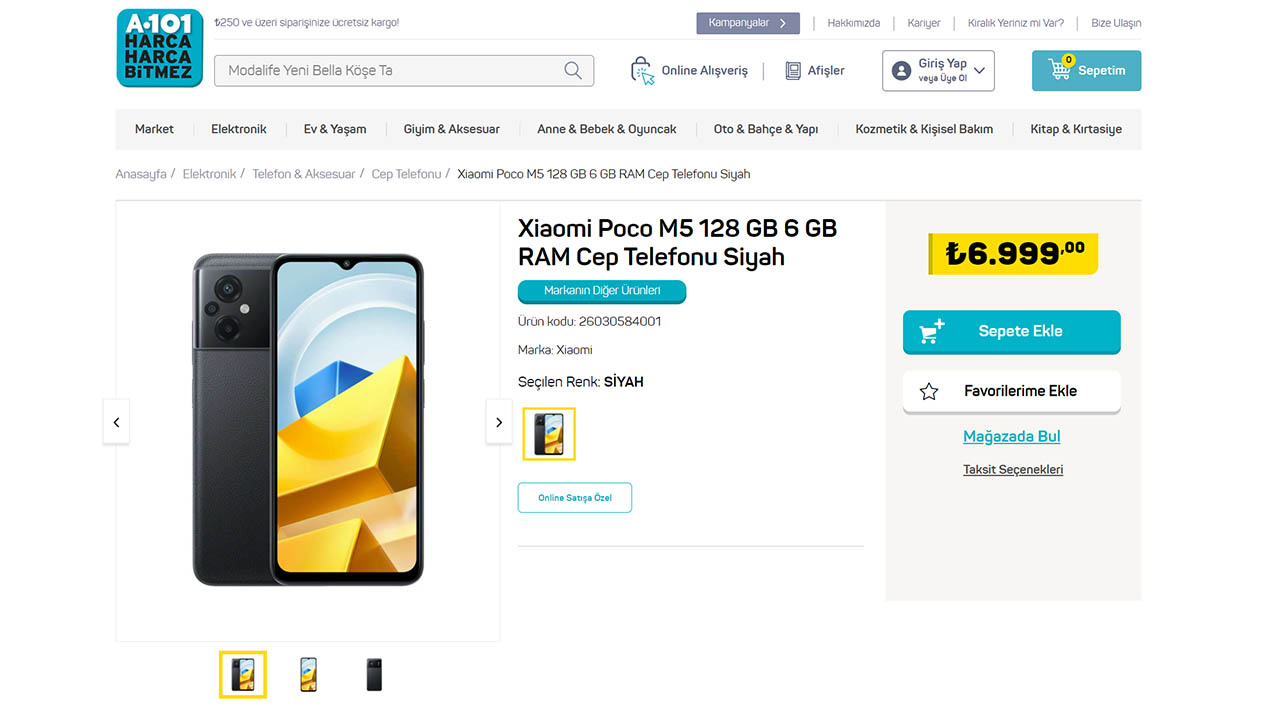Viewport: 1280px width, 720px height.
Task: Select the back-view phone thumbnail
Action: pyautogui.click(x=373, y=674)
